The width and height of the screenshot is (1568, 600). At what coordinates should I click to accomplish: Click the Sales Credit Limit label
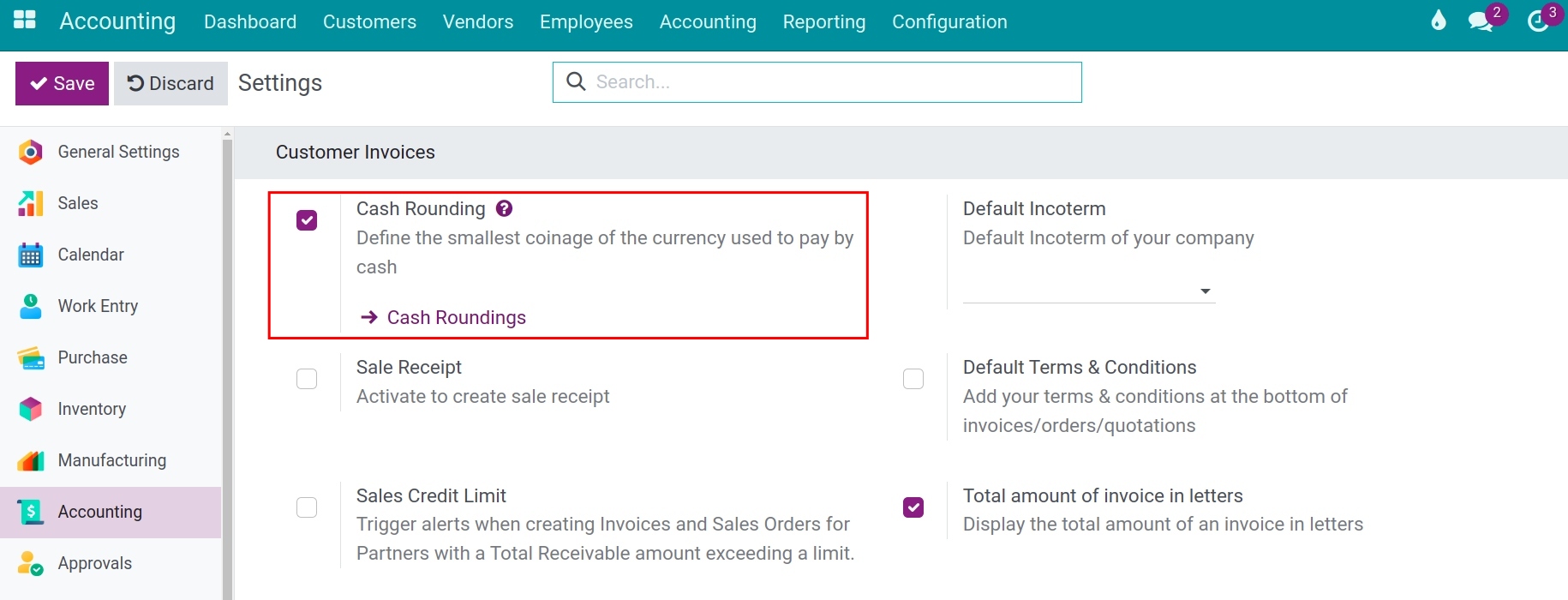431,495
